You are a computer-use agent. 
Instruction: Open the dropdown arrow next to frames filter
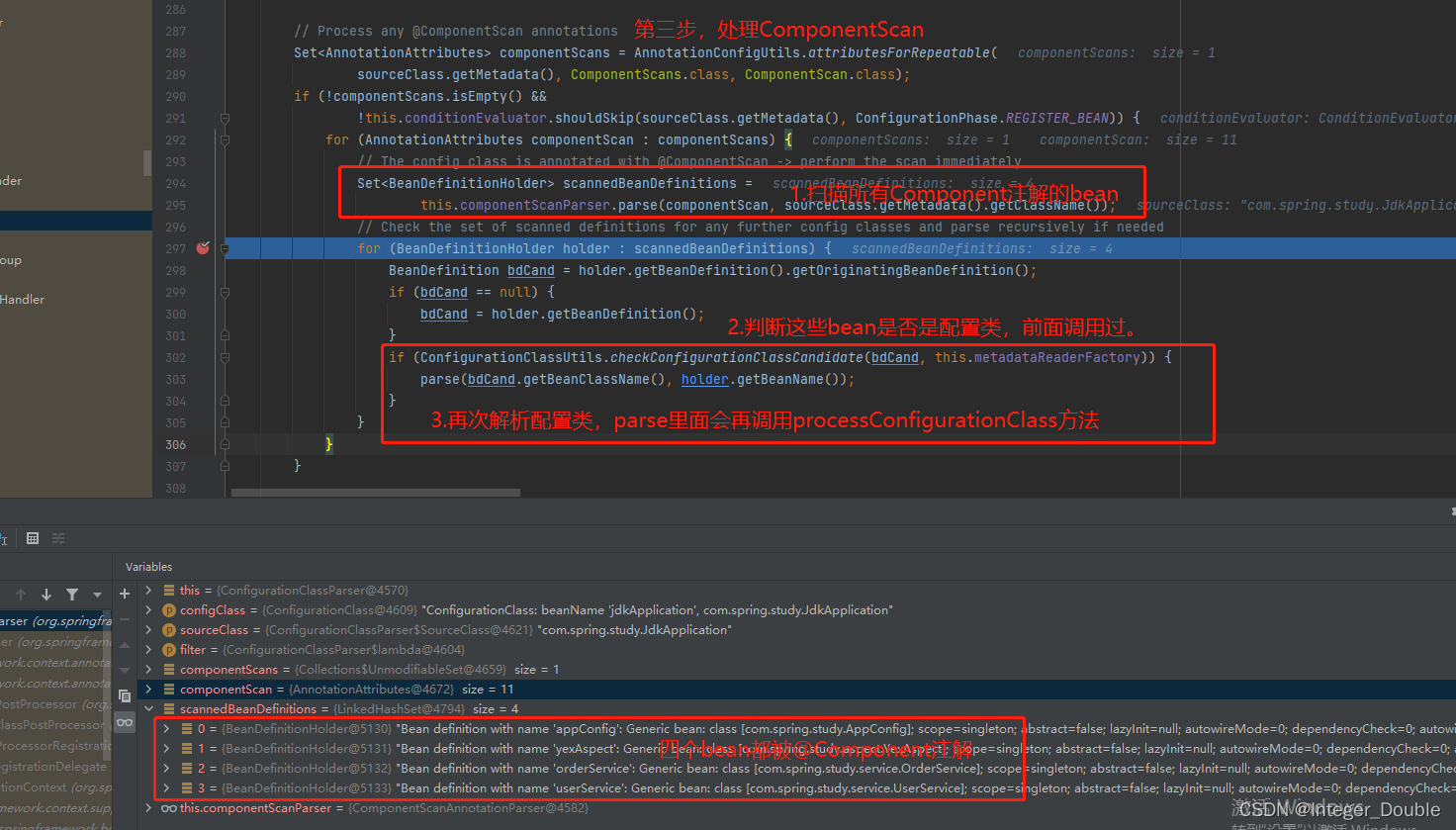pos(97,595)
